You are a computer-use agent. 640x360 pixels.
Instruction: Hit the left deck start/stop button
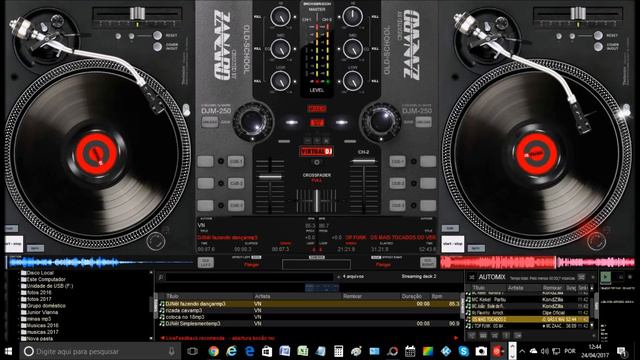click(x=14, y=244)
